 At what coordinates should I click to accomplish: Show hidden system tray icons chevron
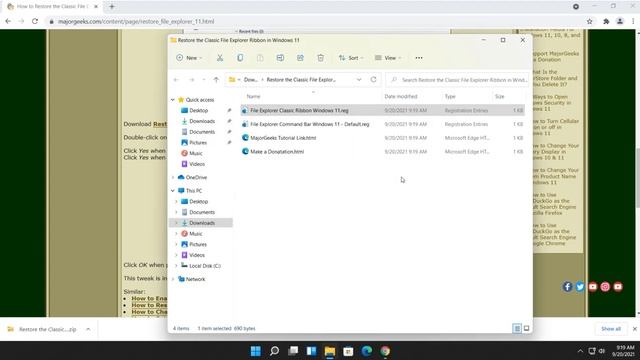(x=580, y=351)
